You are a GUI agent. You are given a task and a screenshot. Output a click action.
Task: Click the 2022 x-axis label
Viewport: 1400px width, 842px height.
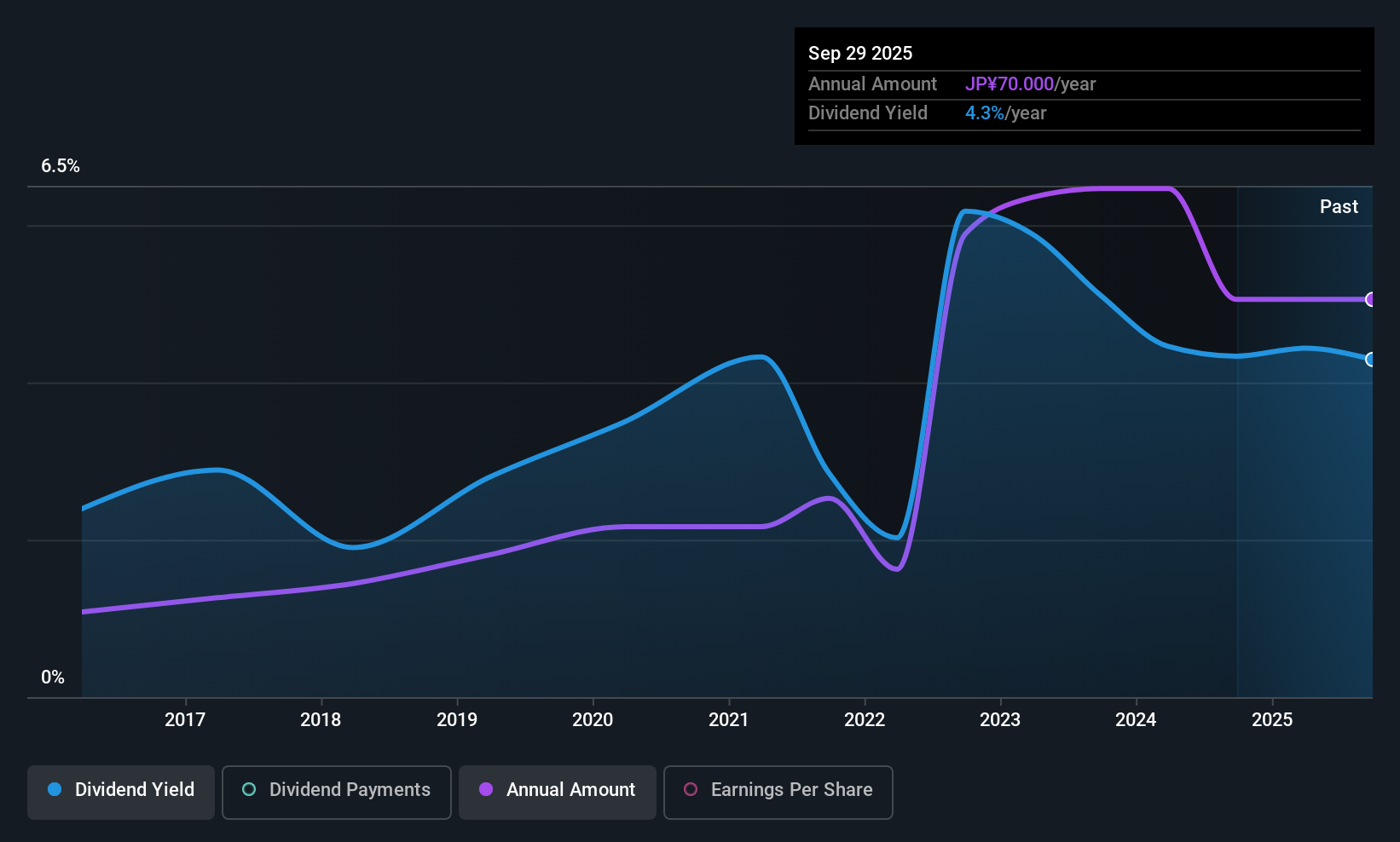[865, 720]
